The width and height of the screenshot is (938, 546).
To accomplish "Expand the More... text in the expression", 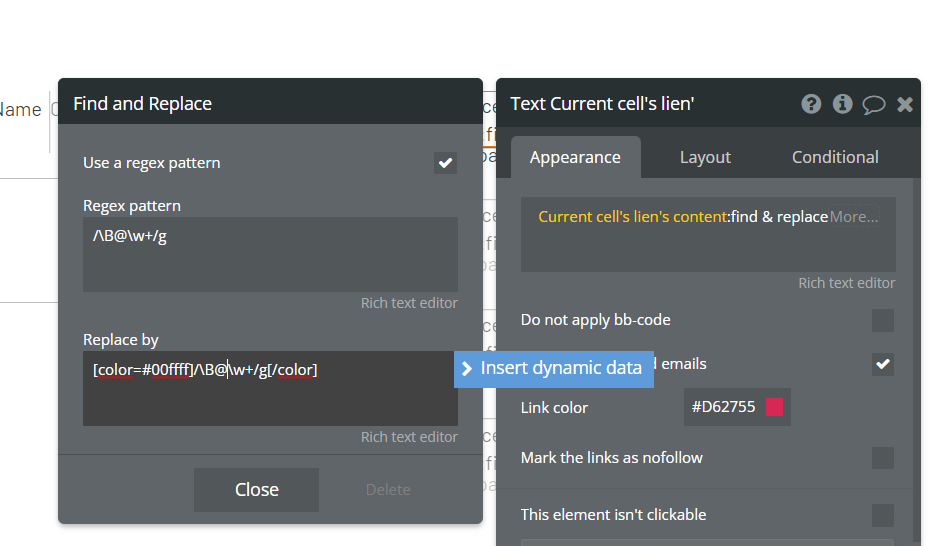I will point(854,217).
